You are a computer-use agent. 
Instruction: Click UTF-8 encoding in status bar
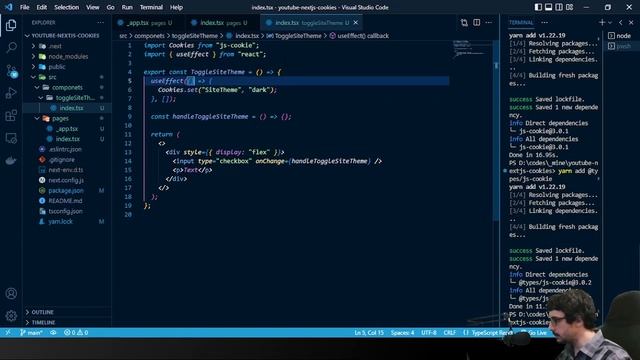point(429,333)
